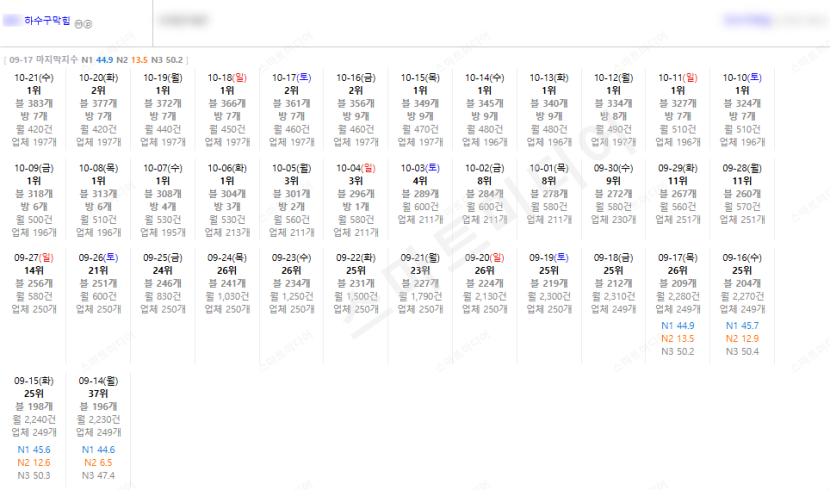Click the 블 377개 blog count

point(98,104)
